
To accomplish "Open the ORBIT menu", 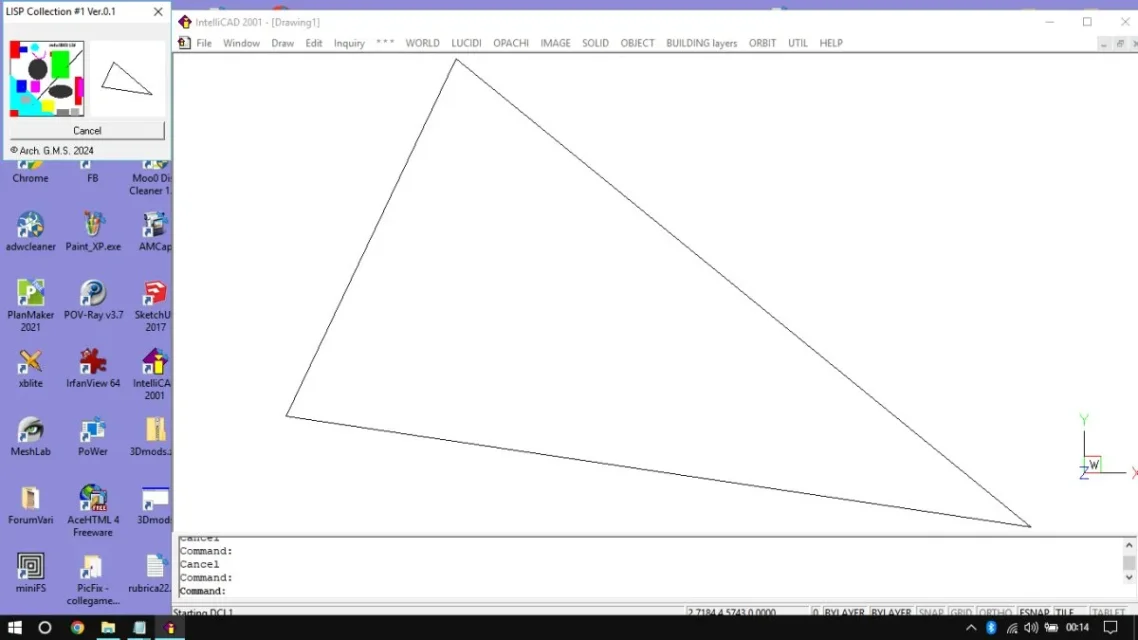I will pos(762,43).
